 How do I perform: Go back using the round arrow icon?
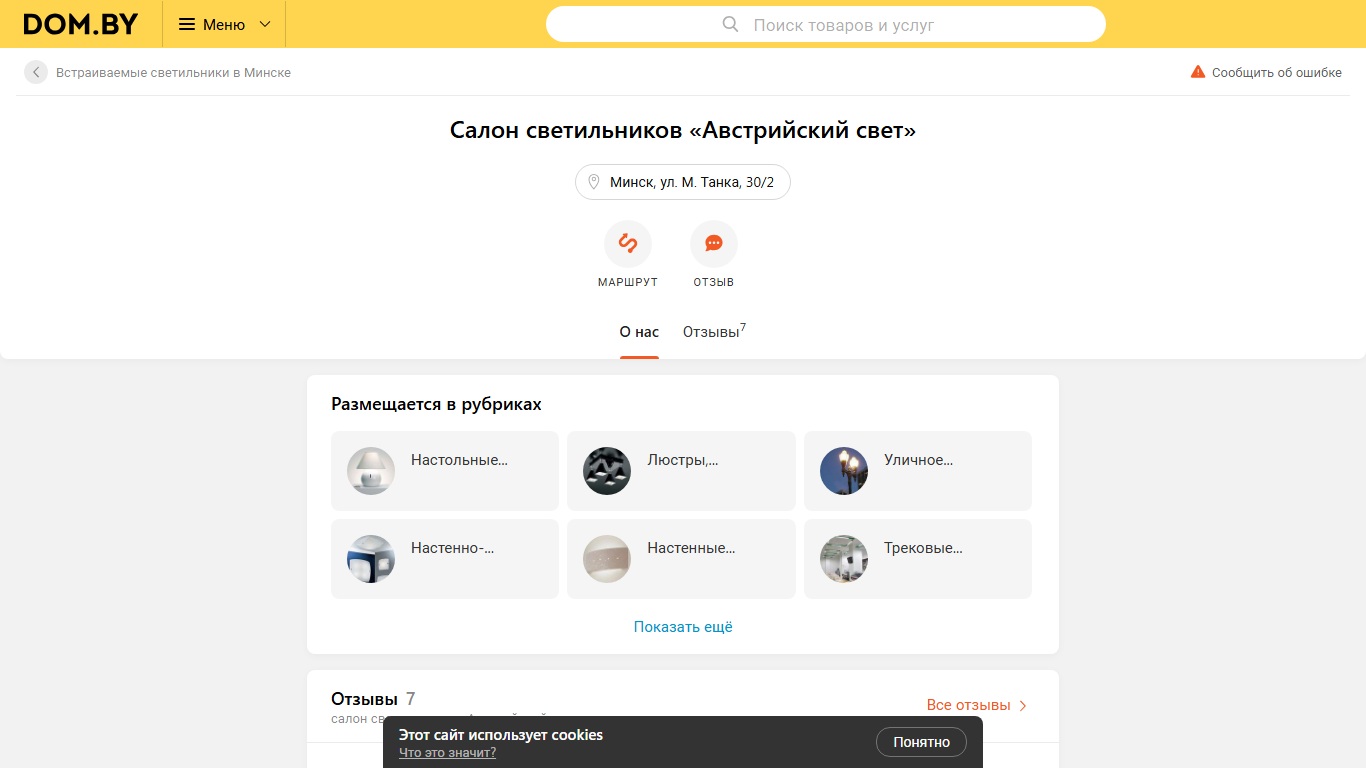[36, 72]
